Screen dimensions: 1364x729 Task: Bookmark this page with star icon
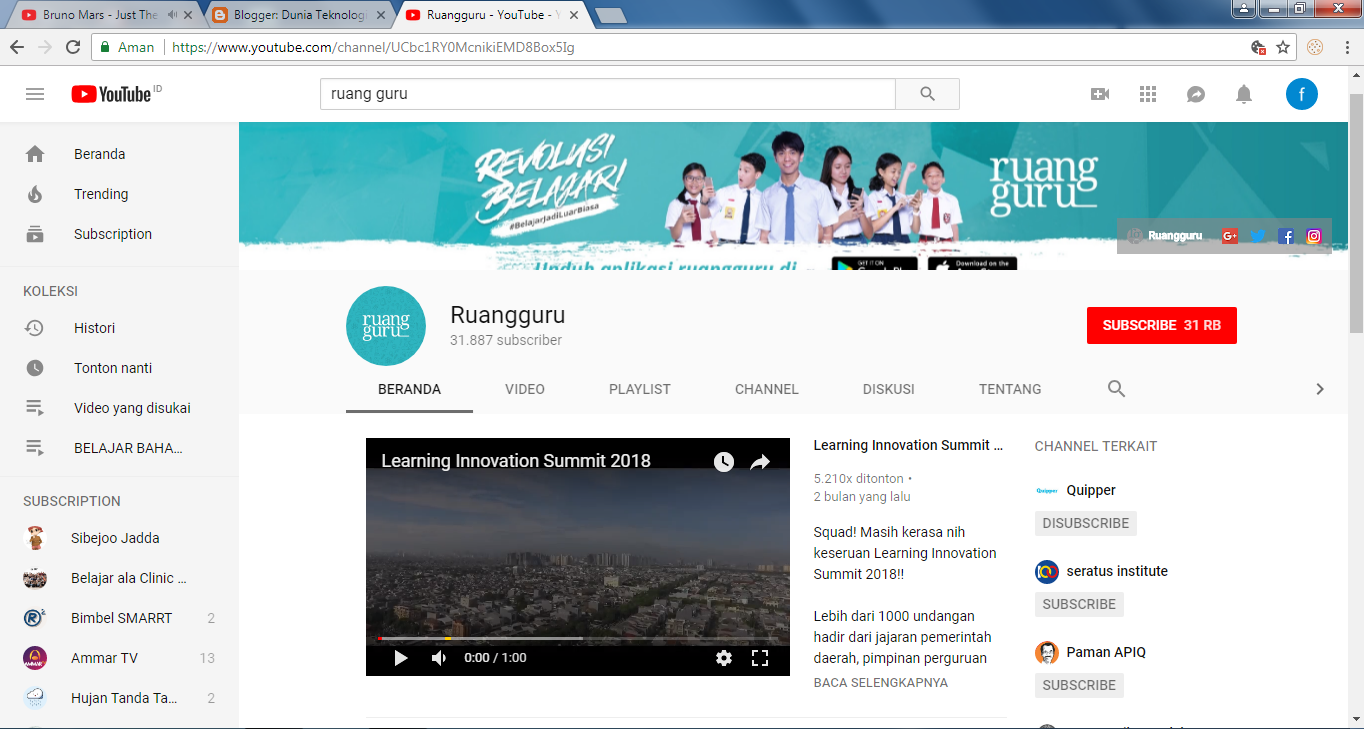point(1283,47)
